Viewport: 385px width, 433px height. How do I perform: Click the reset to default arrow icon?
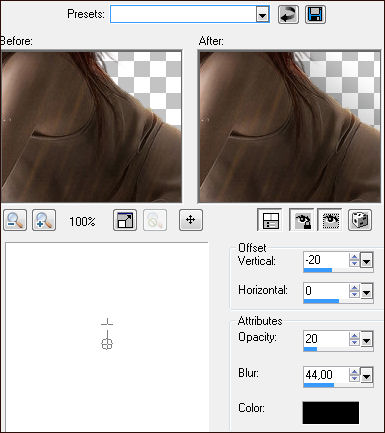point(288,15)
